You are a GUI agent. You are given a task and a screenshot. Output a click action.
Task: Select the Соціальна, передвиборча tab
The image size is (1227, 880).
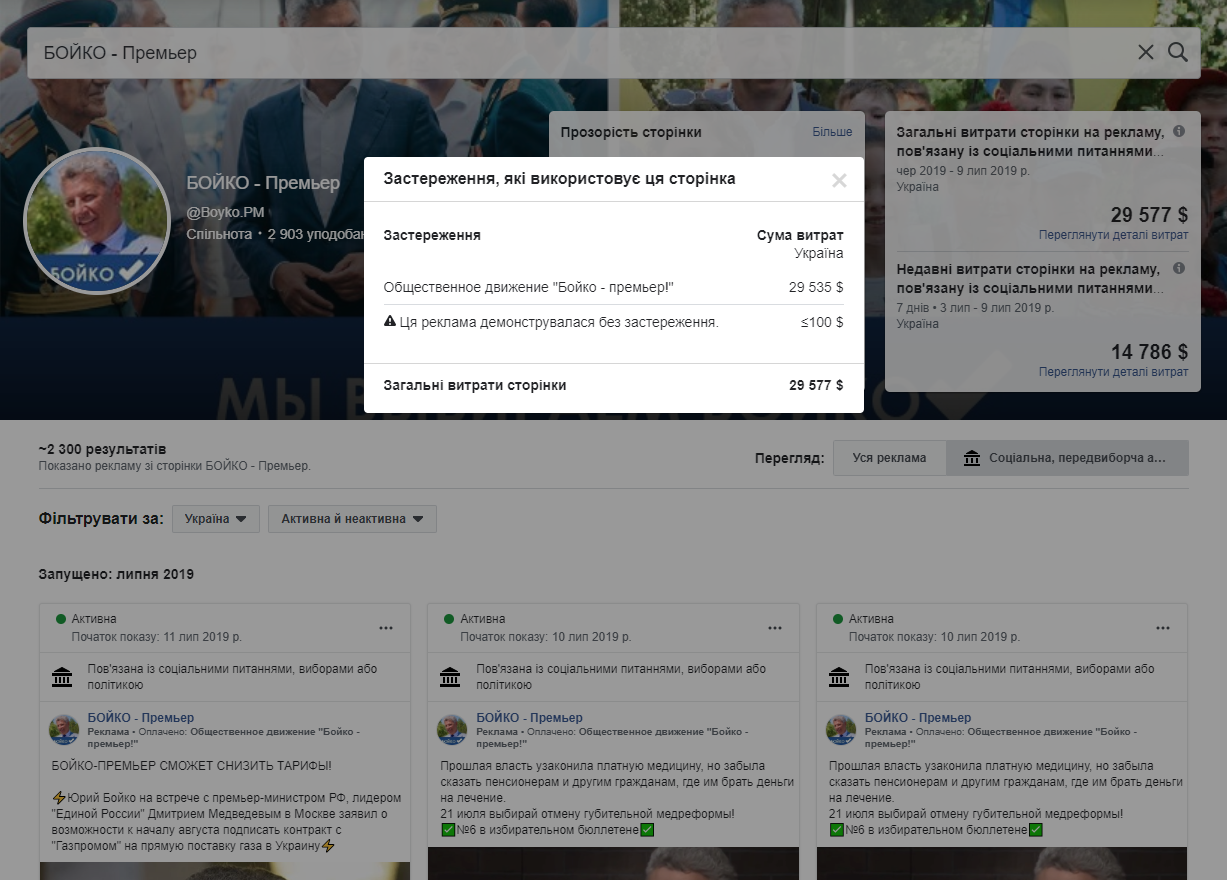pyautogui.click(x=1068, y=458)
